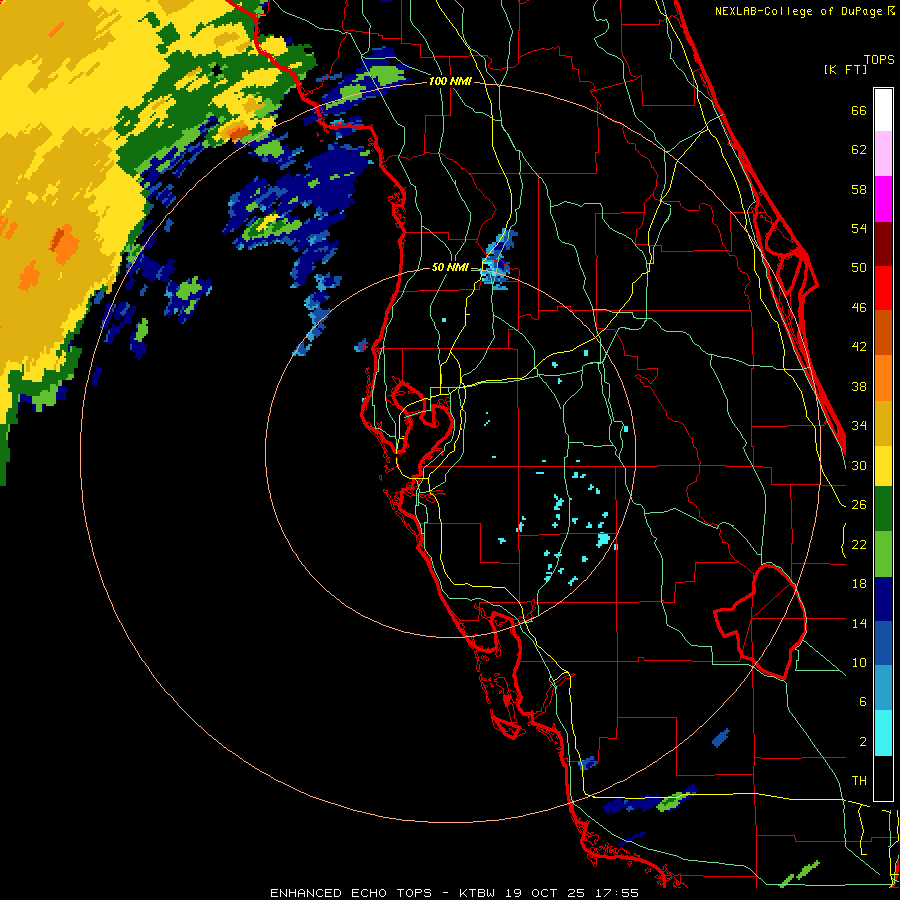The width and height of the screenshot is (900, 900).
Task: Click the ENHANCED ECHO TOPS caption text
Action: 350,893
